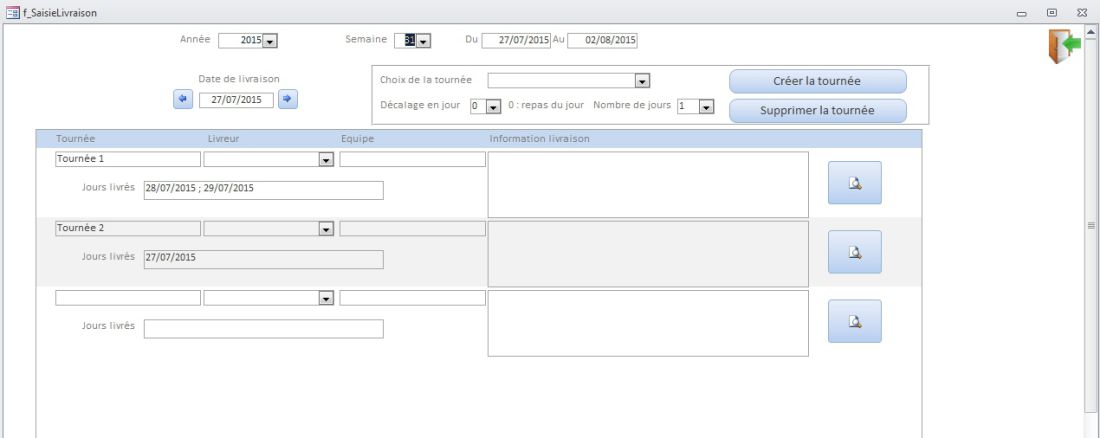Go to next delivery date arrow
This screenshot has height=438, width=1100.
coord(286,99)
